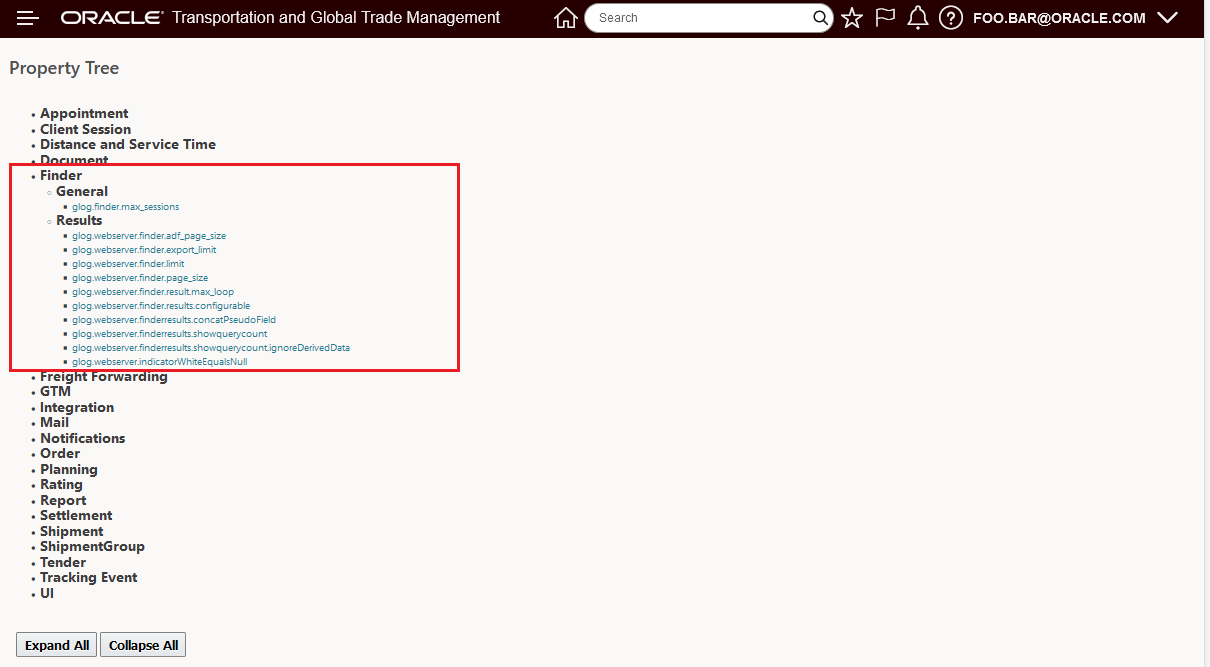Image resolution: width=1210 pixels, height=667 pixels.
Task: Expand the Notifications tree node
Action: point(82,439)
